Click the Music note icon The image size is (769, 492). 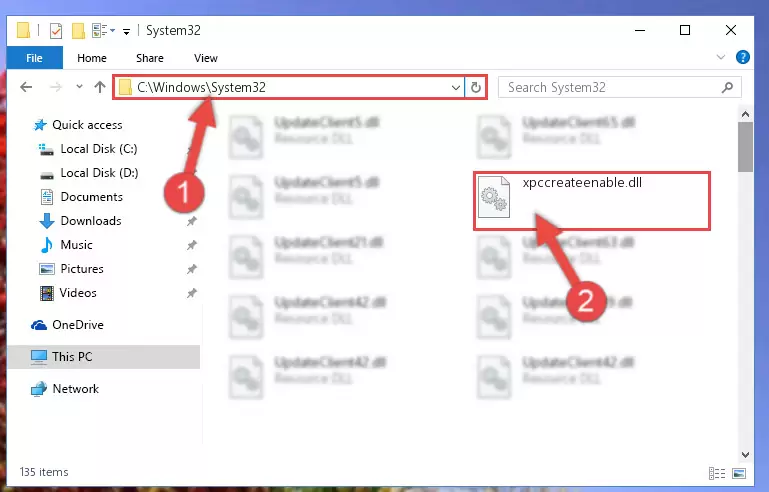click(x=47, y=245)
